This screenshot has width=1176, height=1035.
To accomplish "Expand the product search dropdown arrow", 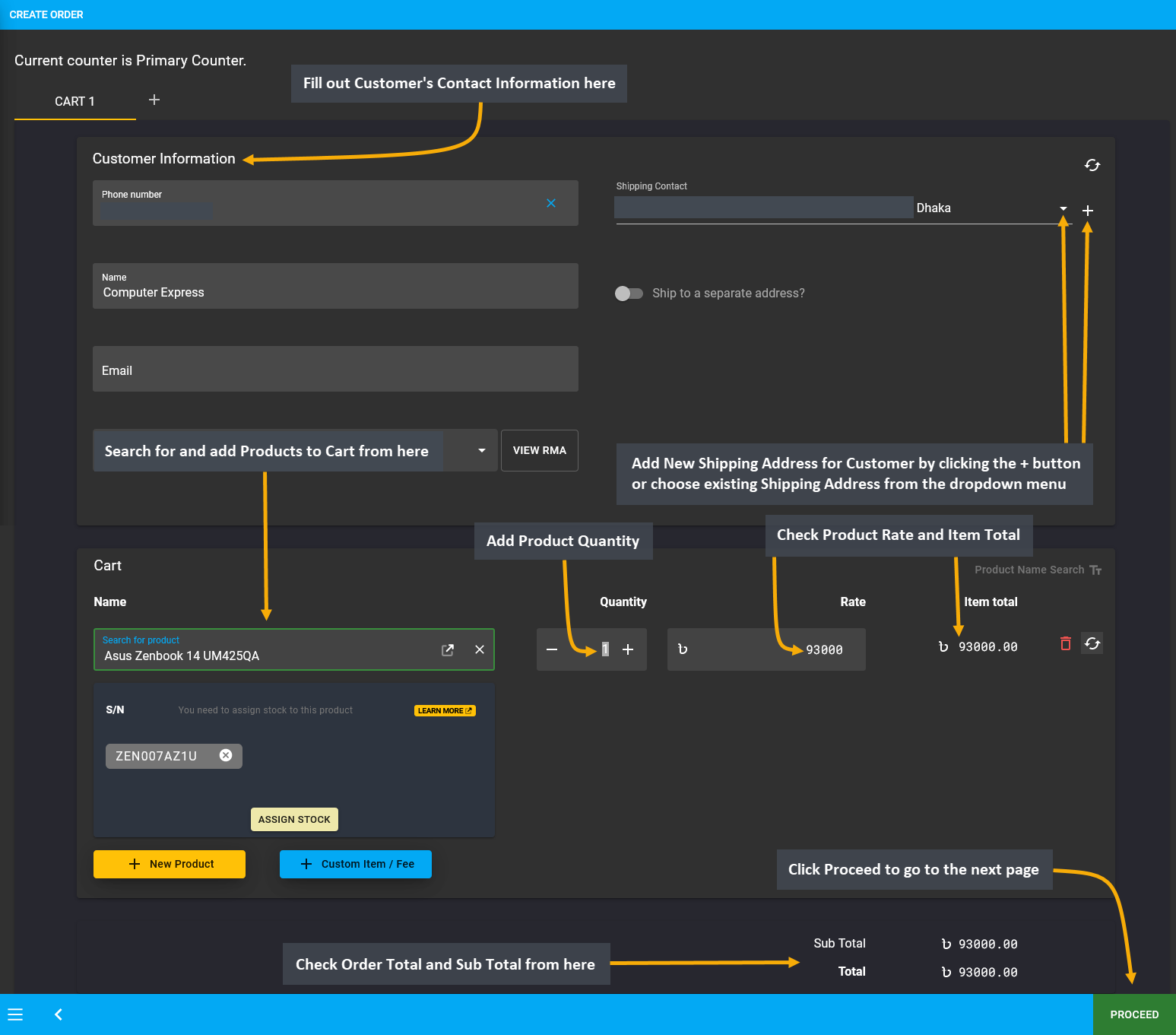I will tap(481, 450).
